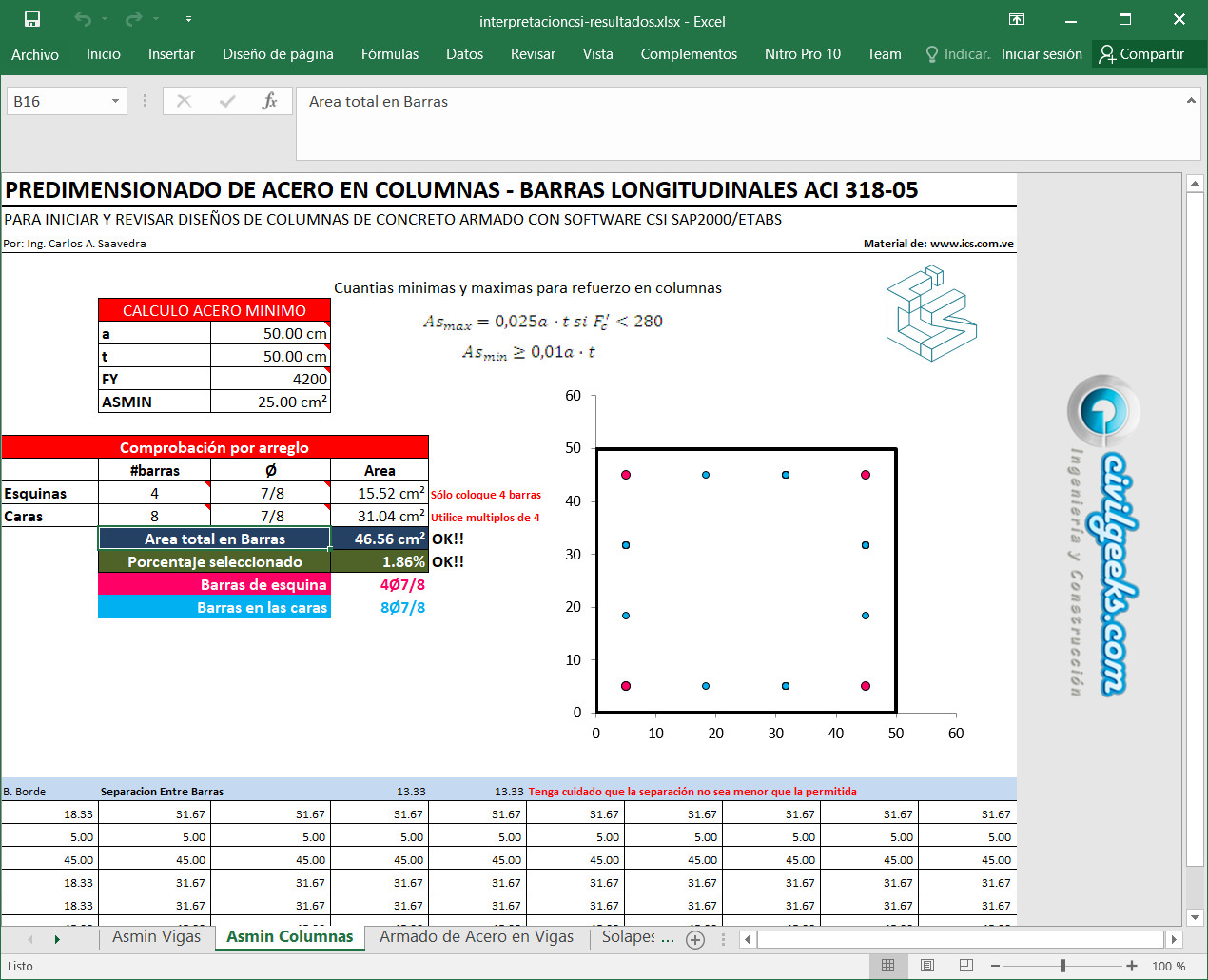Select the Area total en Barras cell

214,539
